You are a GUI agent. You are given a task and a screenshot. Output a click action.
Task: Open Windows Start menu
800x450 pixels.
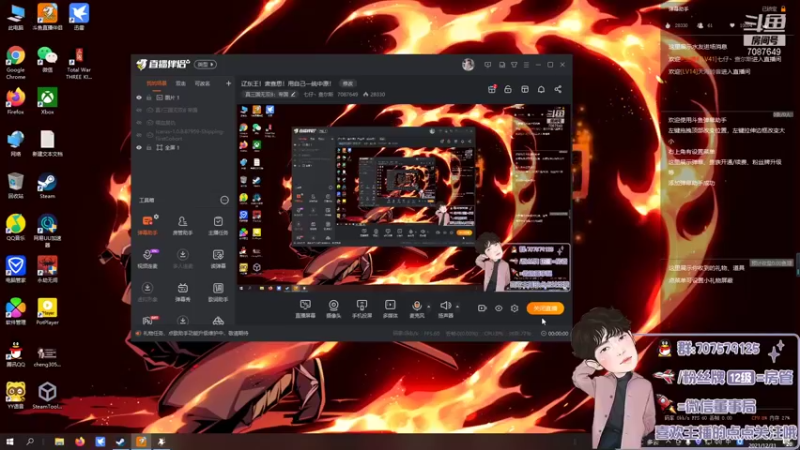pyautogui.click(x=10, y=442)
